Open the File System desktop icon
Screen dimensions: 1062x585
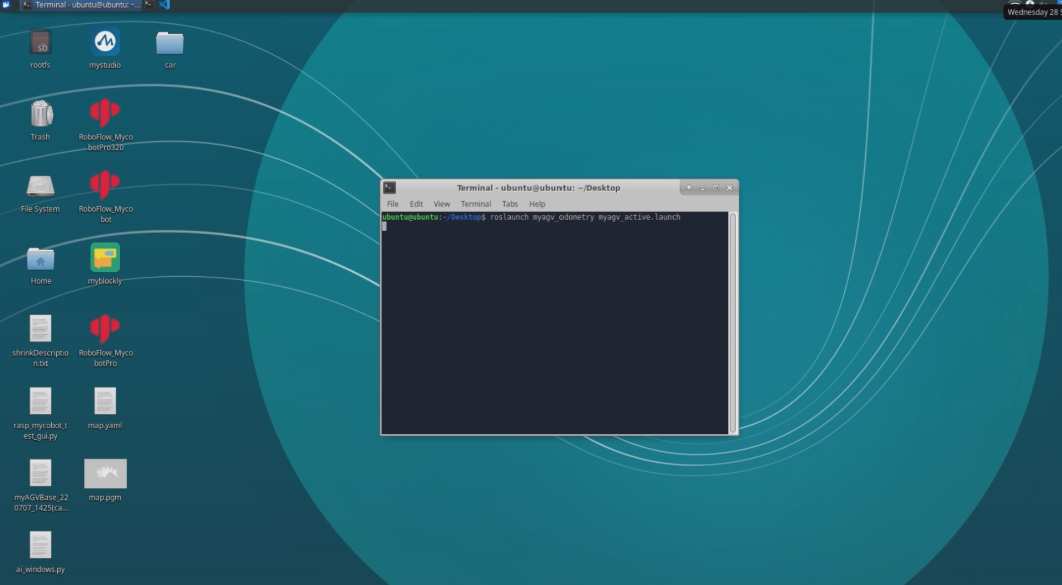click(x=40, y=187)
